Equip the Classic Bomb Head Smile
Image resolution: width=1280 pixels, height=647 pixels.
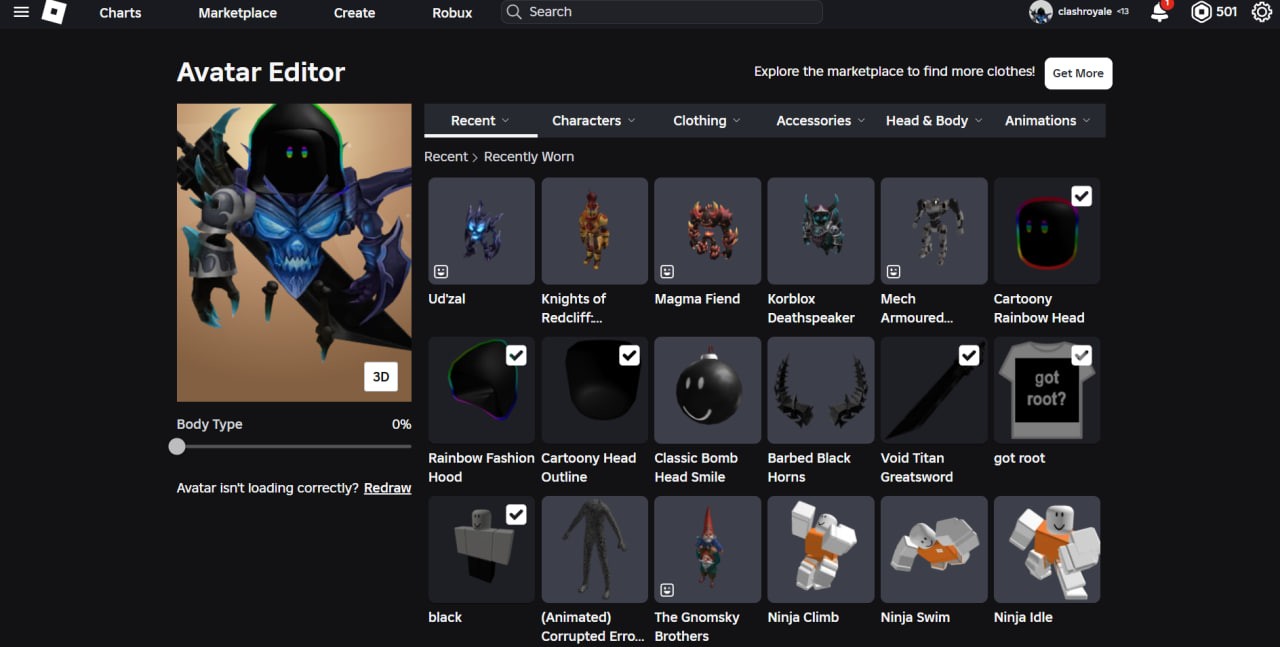click(707, 390)
